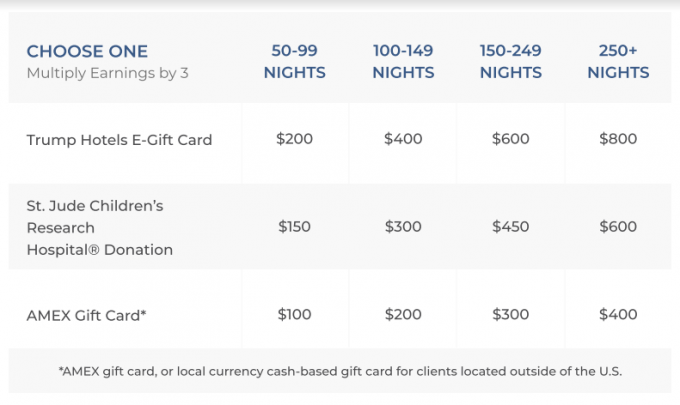Click the $600 St. Jude donation value
680x405 pixels.
618,227
